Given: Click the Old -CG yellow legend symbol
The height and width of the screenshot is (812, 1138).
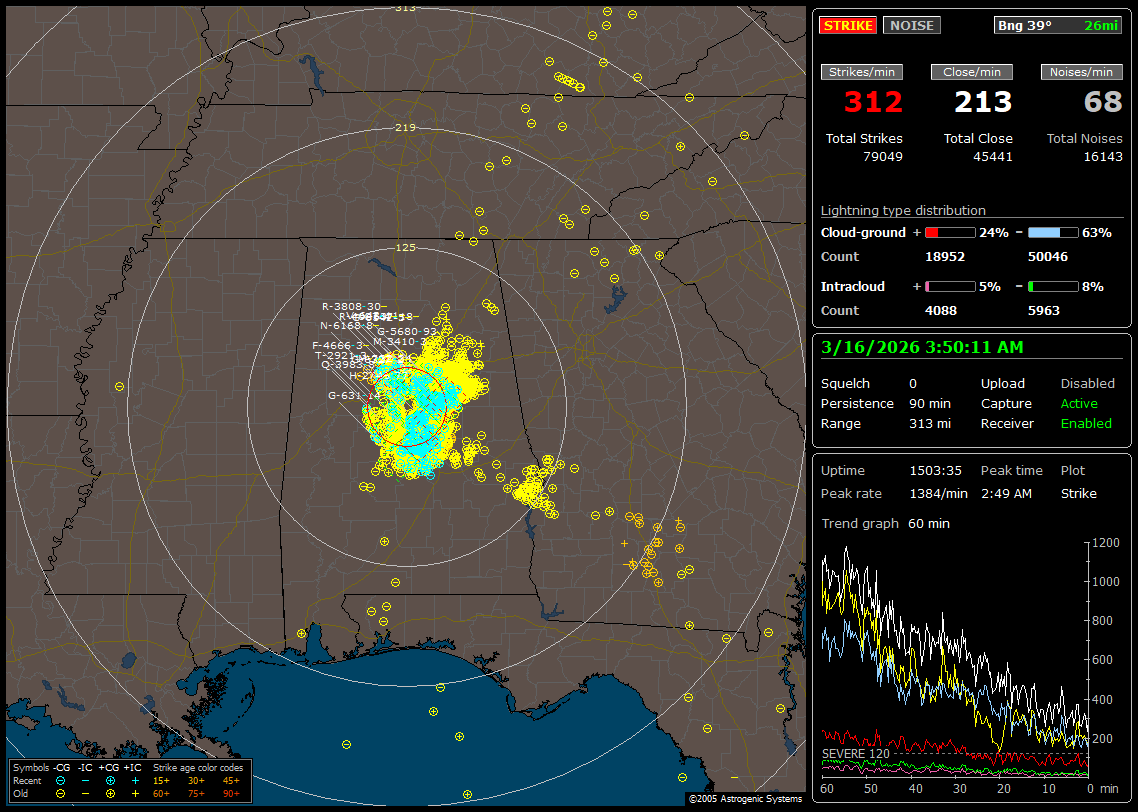Looking at the screenshot, I should point(61,793).
